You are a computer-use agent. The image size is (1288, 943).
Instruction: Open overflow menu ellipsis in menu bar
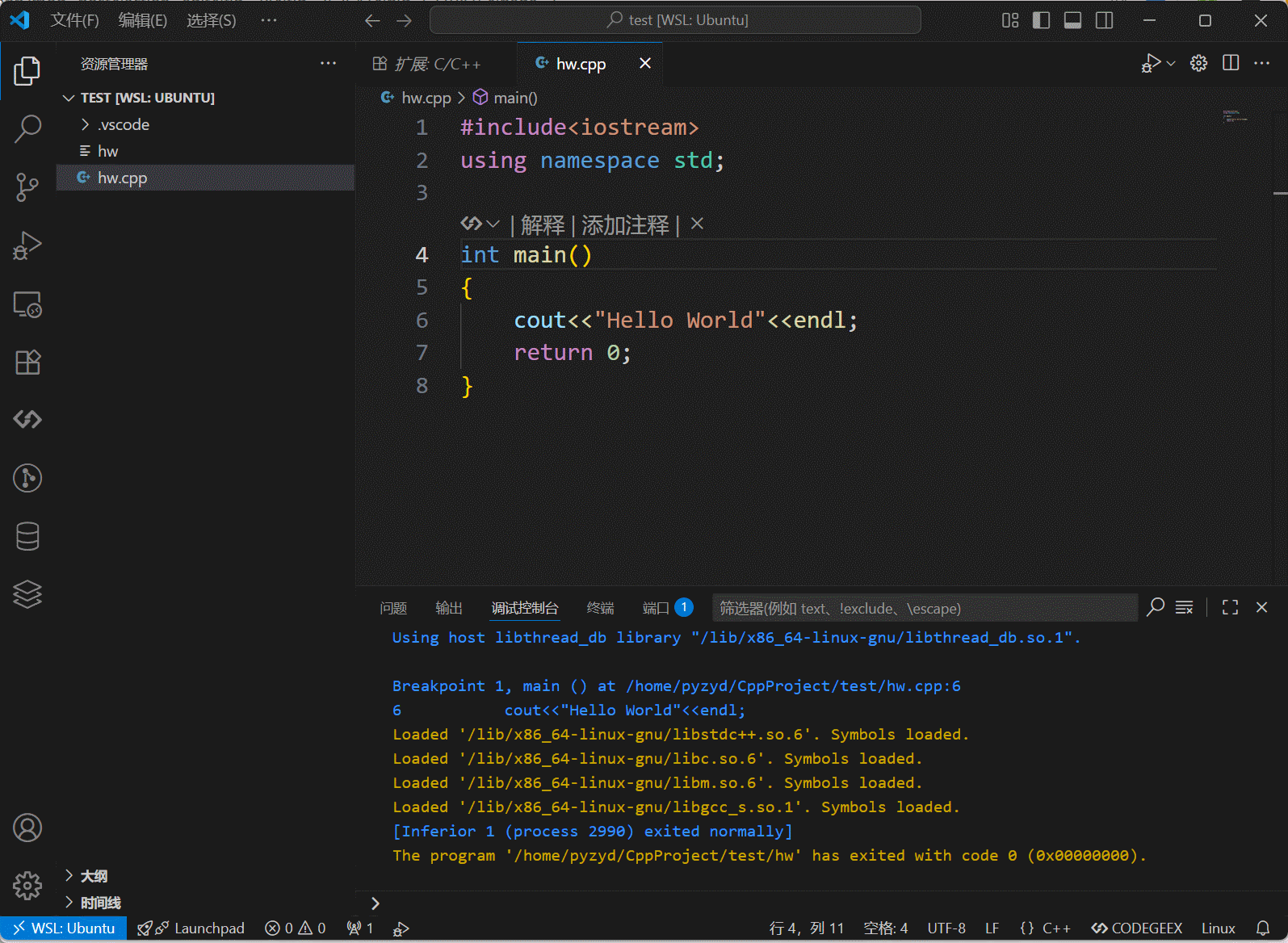[269, 20]
